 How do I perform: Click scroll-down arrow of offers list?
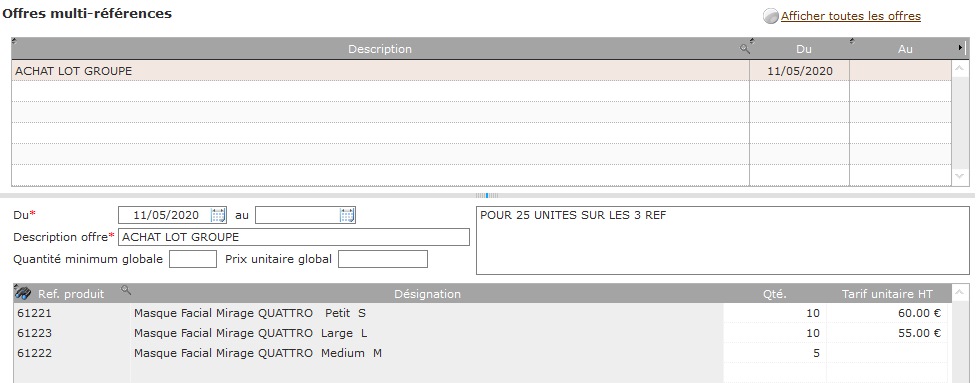pyautogui.click(x=959, y=177)
